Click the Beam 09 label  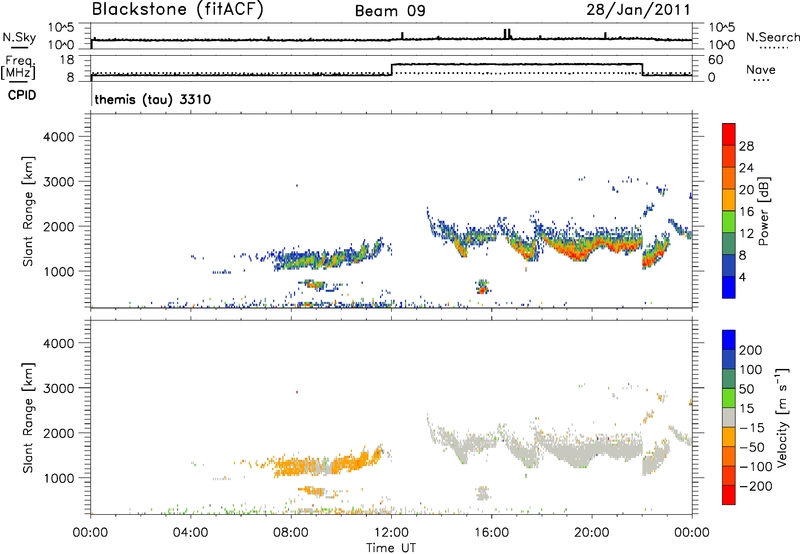[390, 10]
